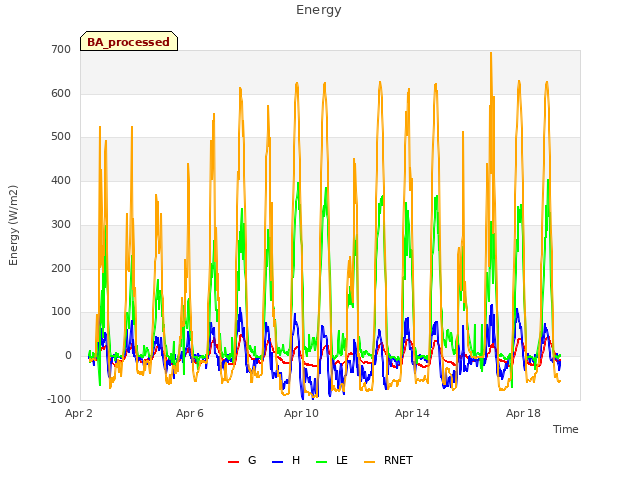The width and height of the screenshot is (640, 480).
Task: Toggle the RNET series legend label
Action: (x=398, y=460)
